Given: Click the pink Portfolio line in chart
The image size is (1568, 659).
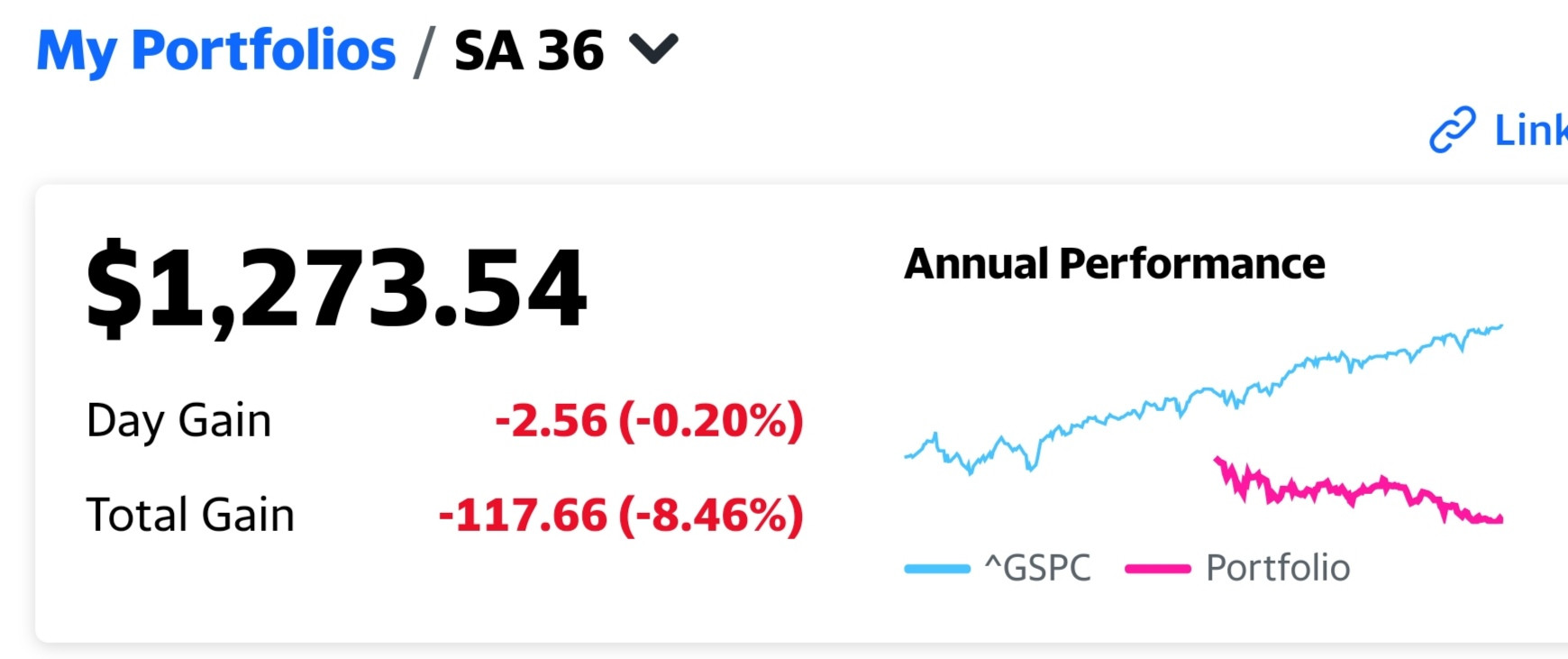Looking at the screenshot, I should 1359,492.
